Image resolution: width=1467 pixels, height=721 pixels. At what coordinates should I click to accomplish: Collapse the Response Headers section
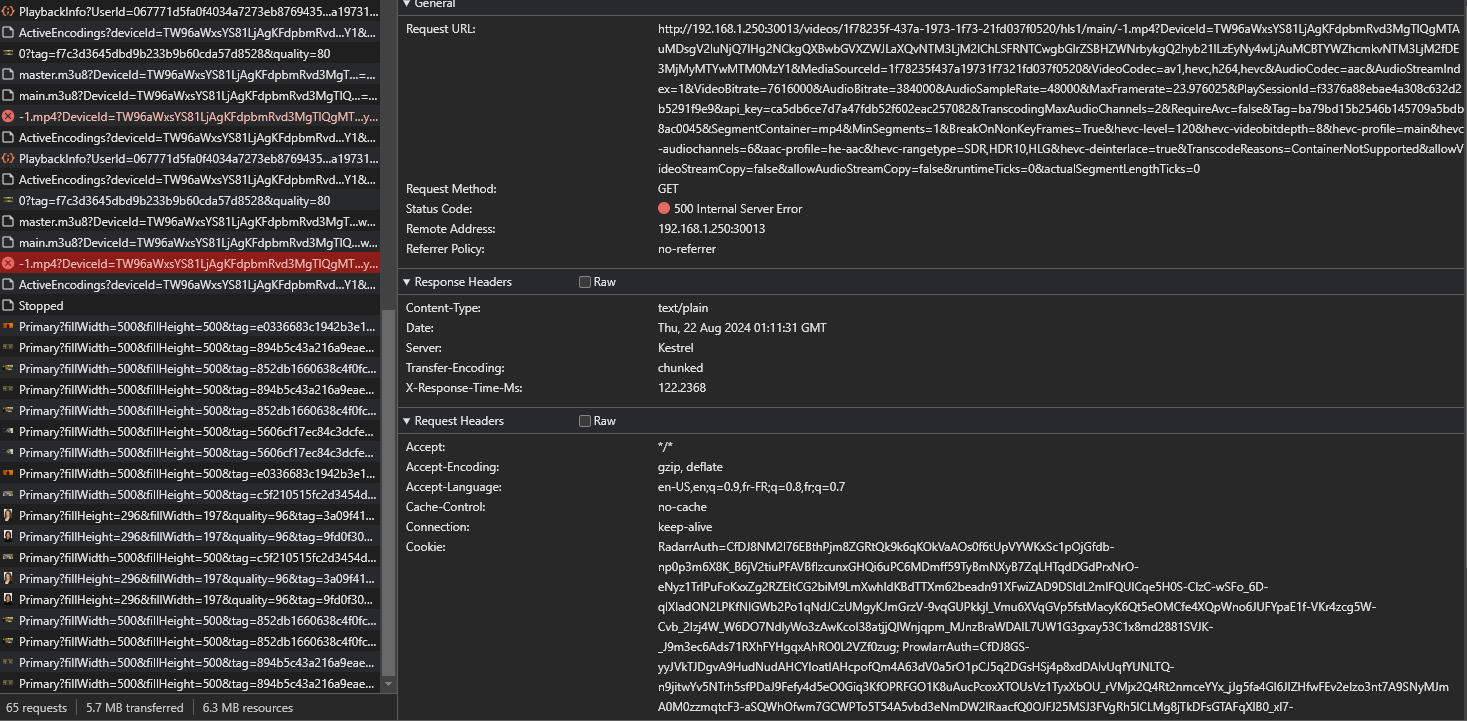coord(407,282)
